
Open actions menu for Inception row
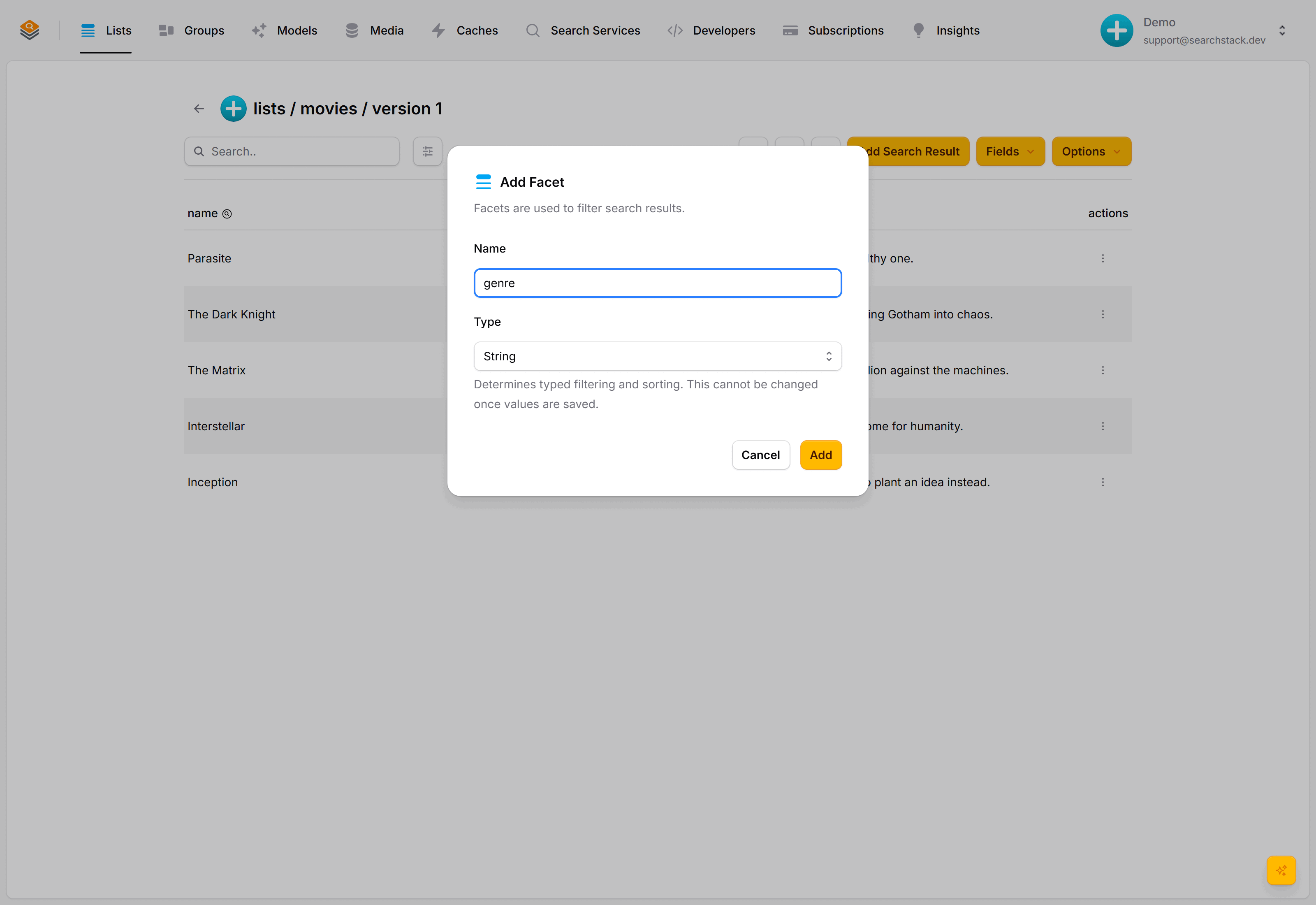(x=1102, y=482)
